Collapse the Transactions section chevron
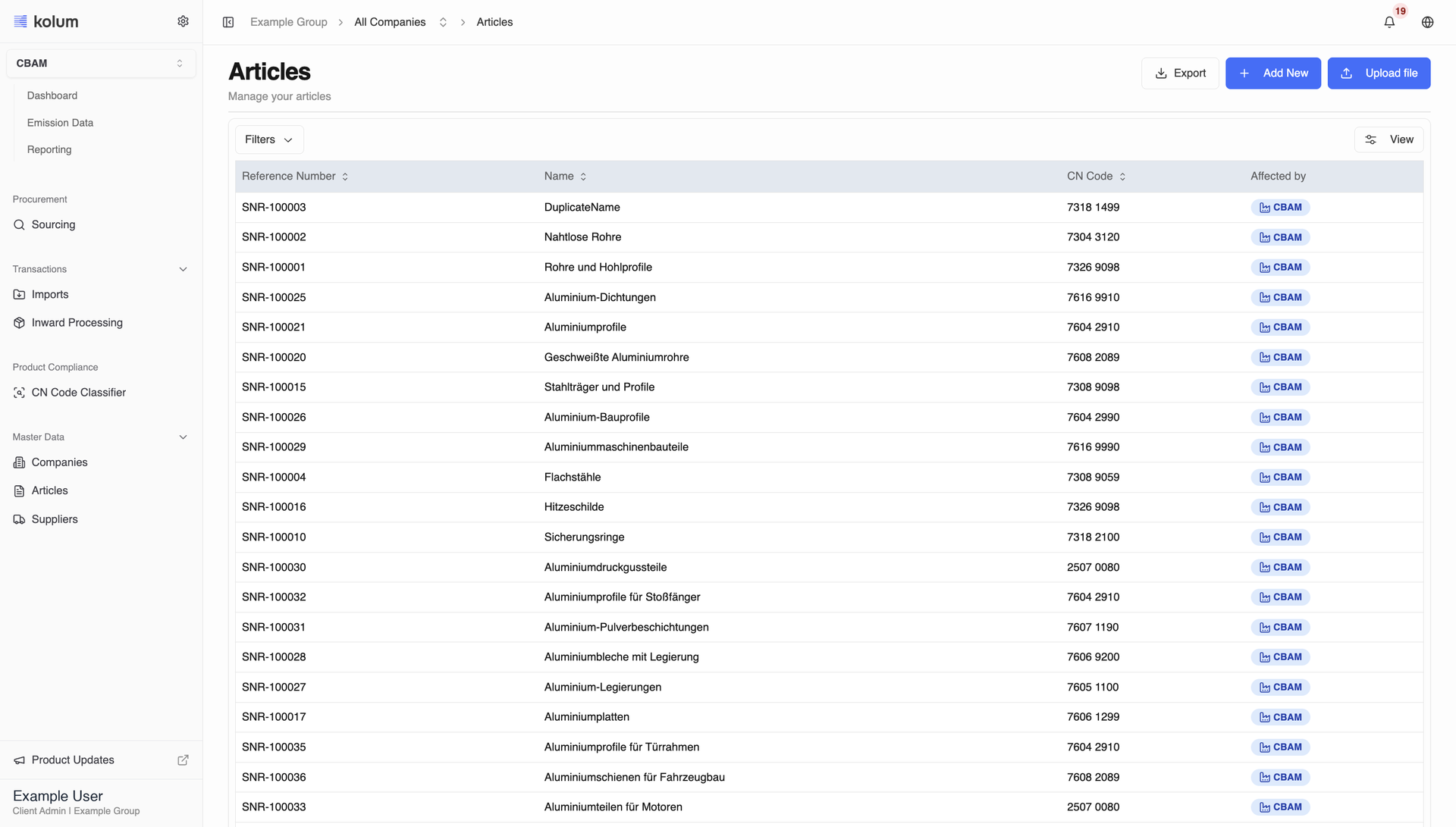Image resolution: width=1456 pixels, height=827 pixels. [x=183, y=269]
